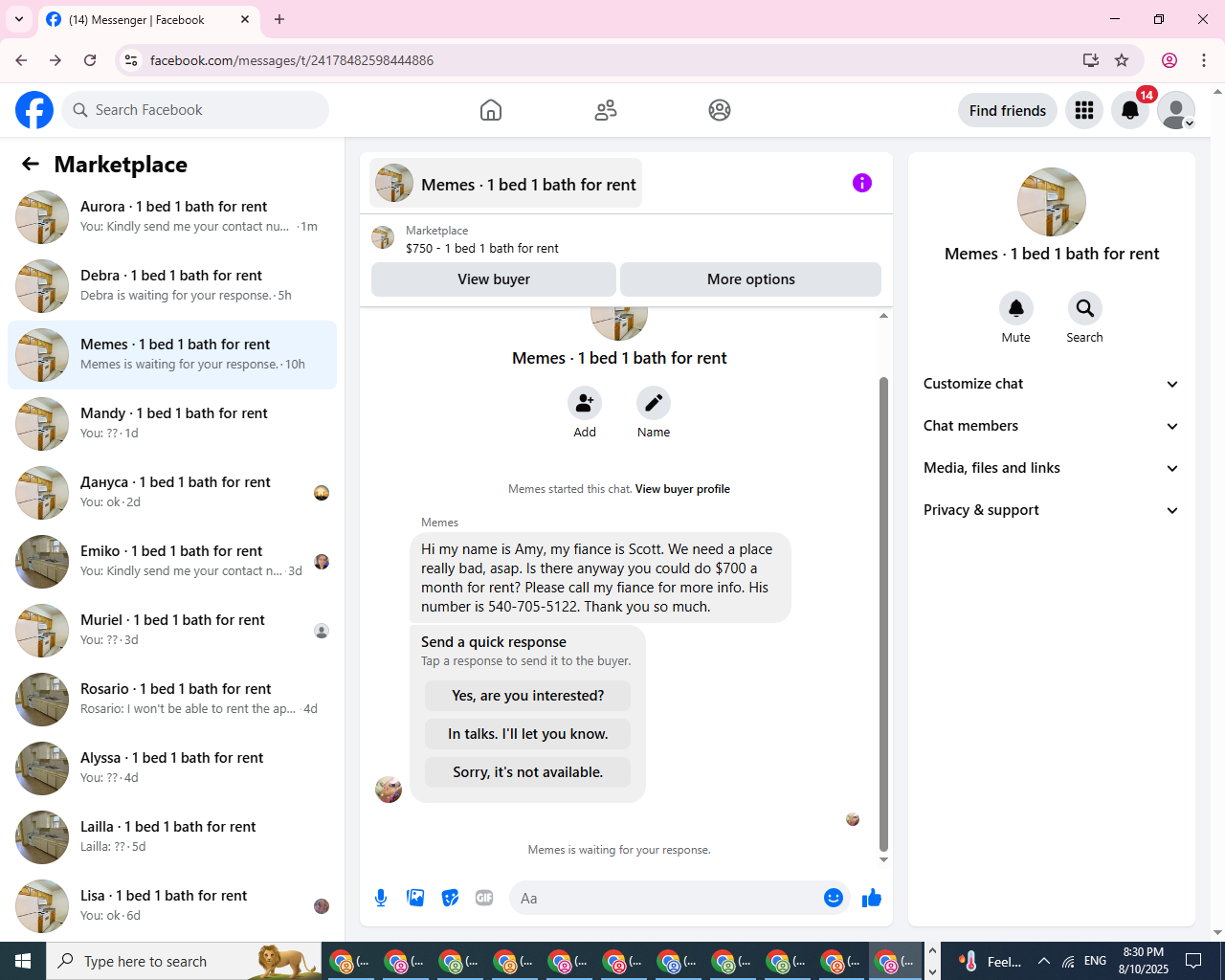This screenshot has width=1225, height=980.
Task: Open Lisa 1 bed 1 bath chat
Action: pyautogui.click(x=172, y=906)
